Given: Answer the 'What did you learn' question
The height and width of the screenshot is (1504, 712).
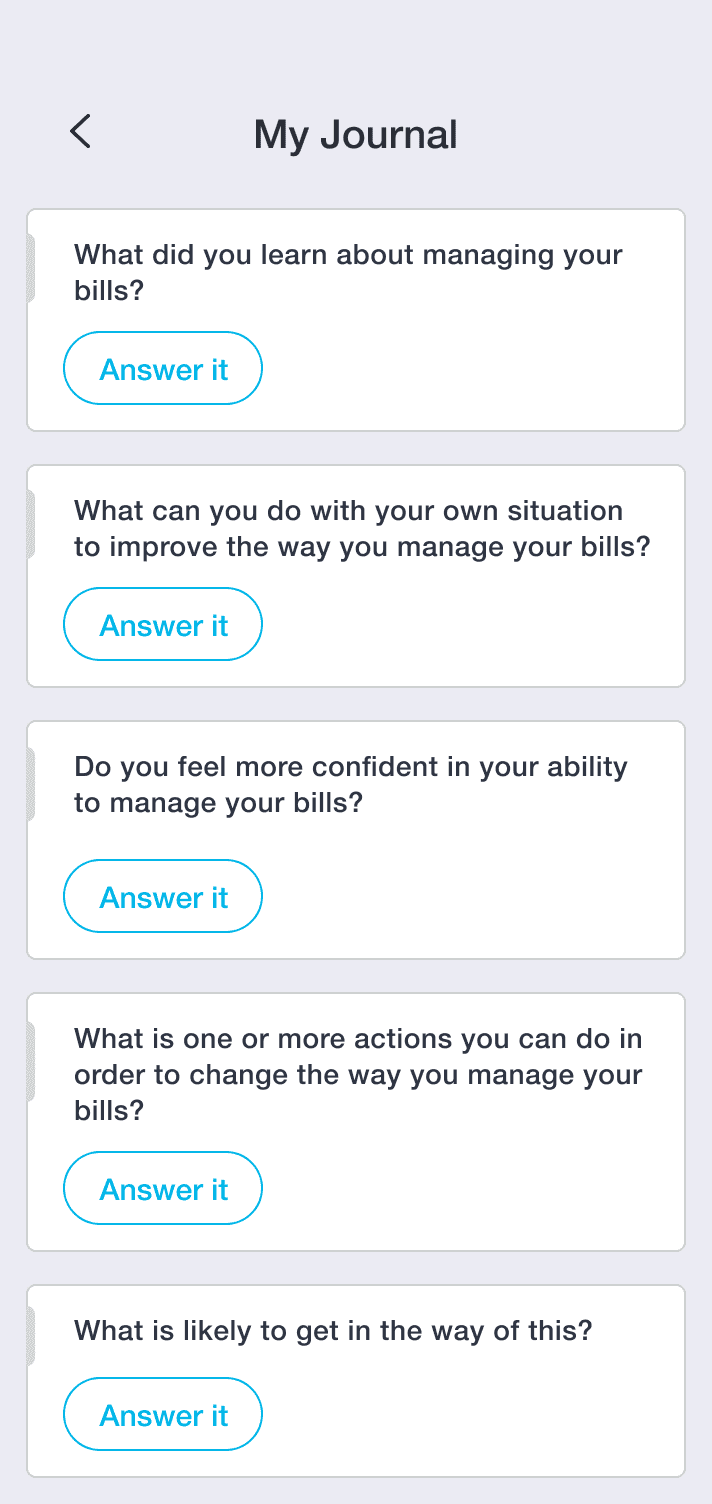Looking at the screenshot, I should (x=163, y=369).
